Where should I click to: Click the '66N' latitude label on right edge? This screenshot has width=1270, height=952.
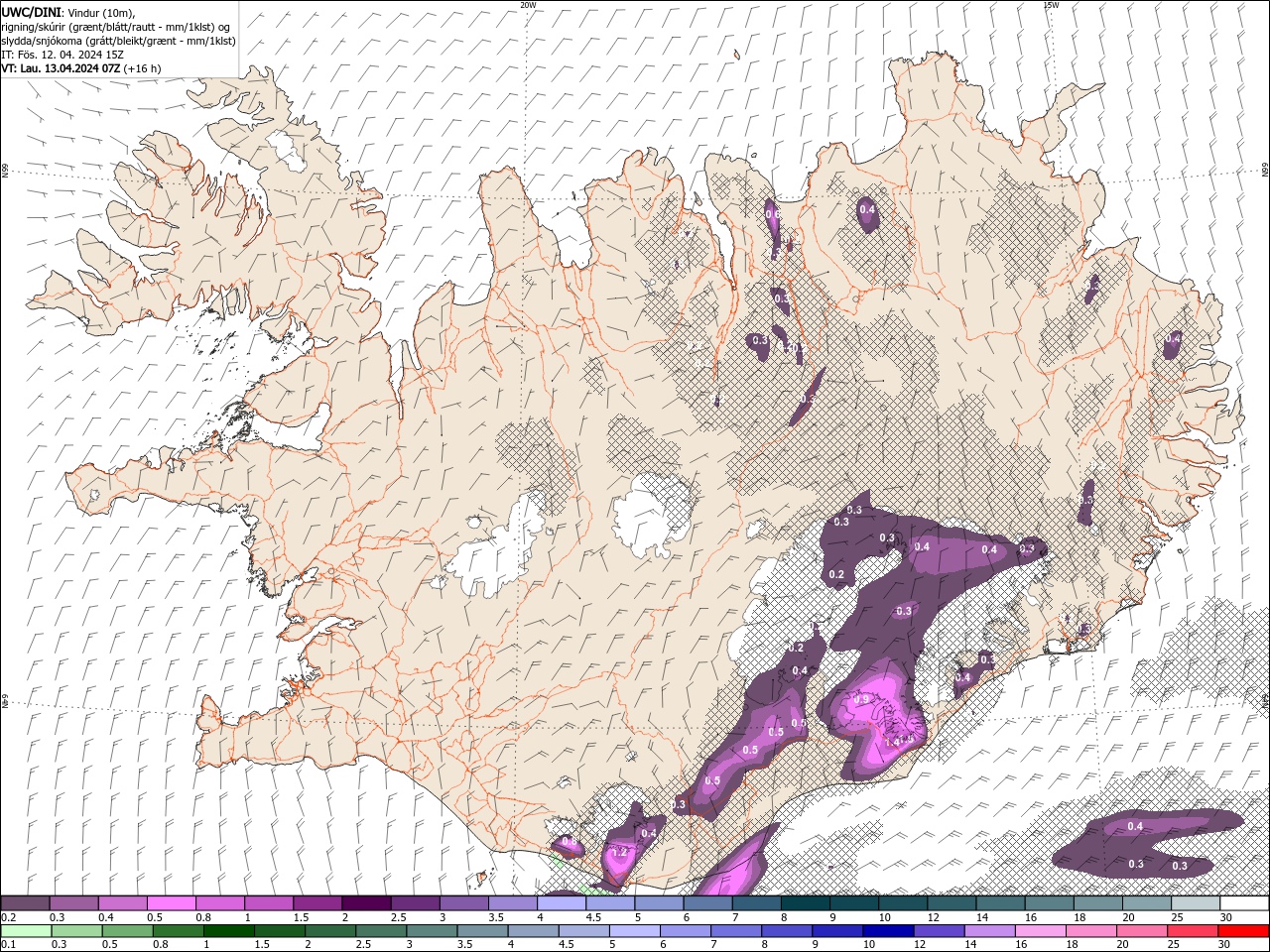(1264, 171)
